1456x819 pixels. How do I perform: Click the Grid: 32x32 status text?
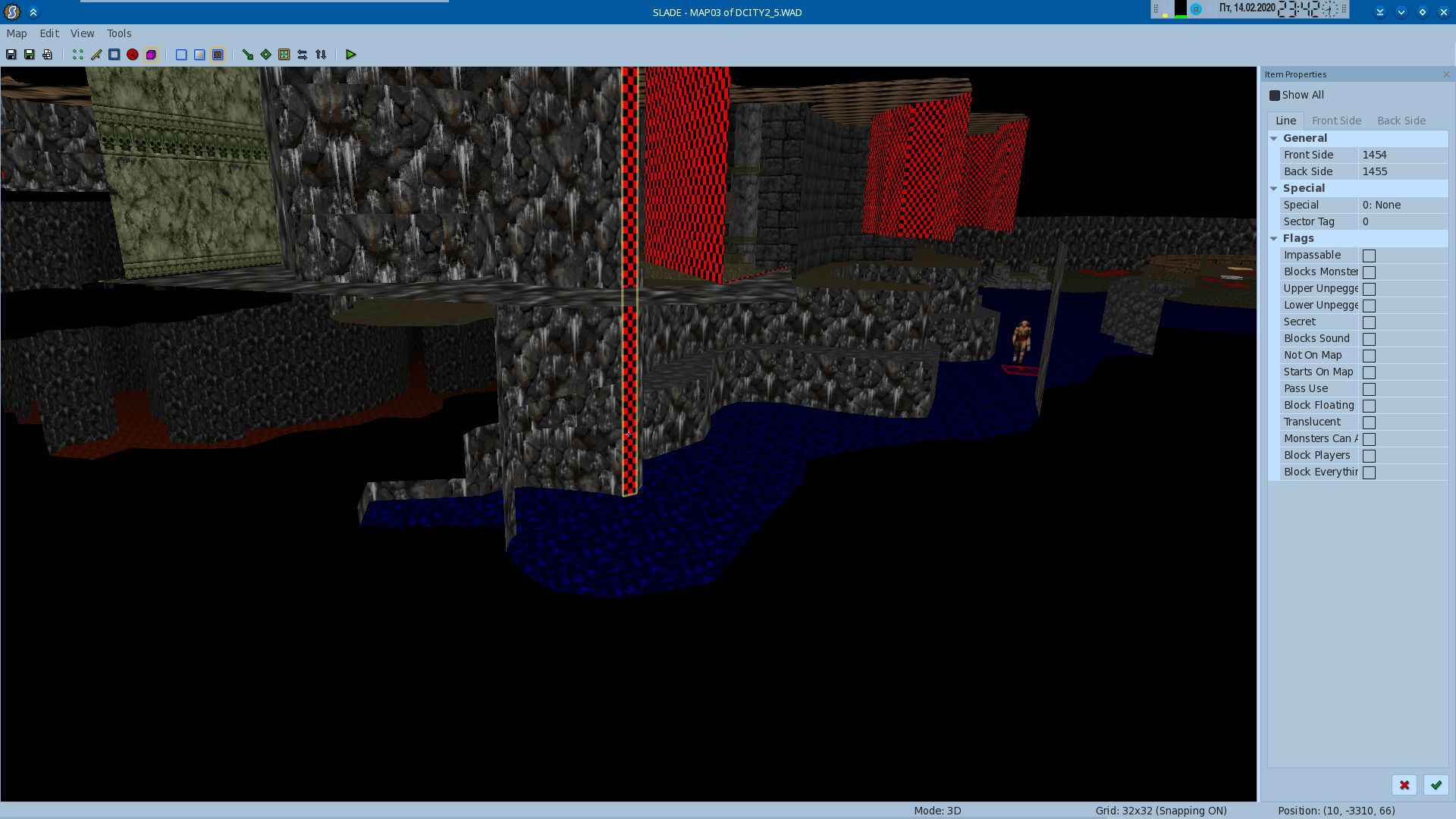(1161, 811)
